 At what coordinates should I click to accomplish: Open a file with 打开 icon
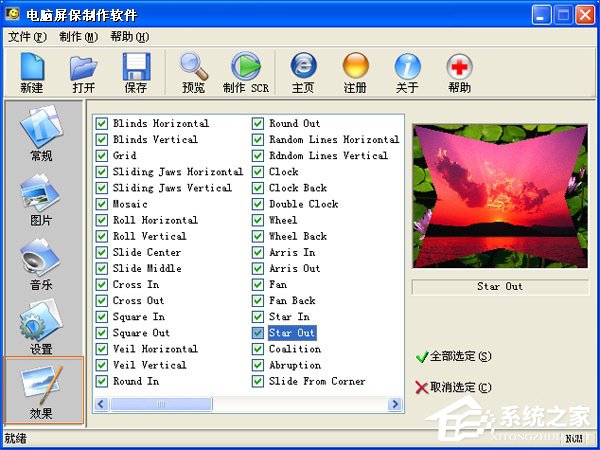pyautogui.click(x=84, y=71)
